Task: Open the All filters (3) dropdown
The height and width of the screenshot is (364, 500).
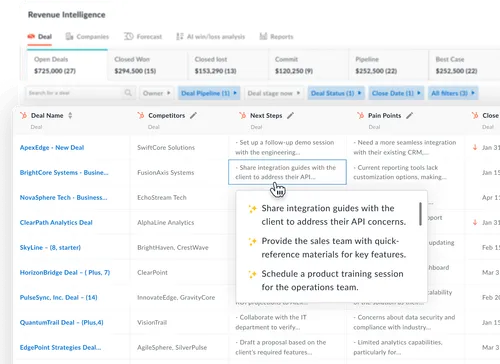Action: [x=453, y=93]
